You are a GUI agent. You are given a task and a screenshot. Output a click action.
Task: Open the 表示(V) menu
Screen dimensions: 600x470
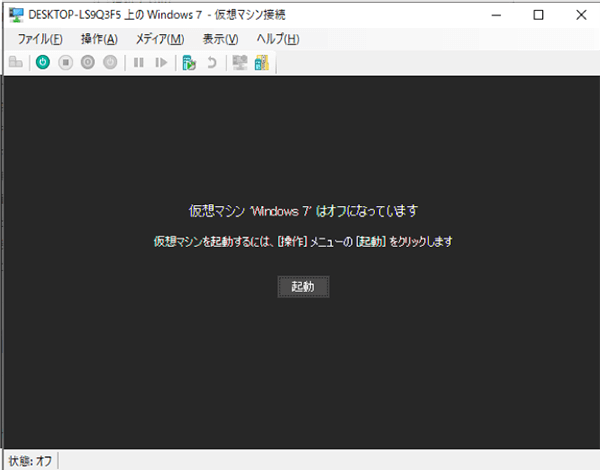point(220,39)
